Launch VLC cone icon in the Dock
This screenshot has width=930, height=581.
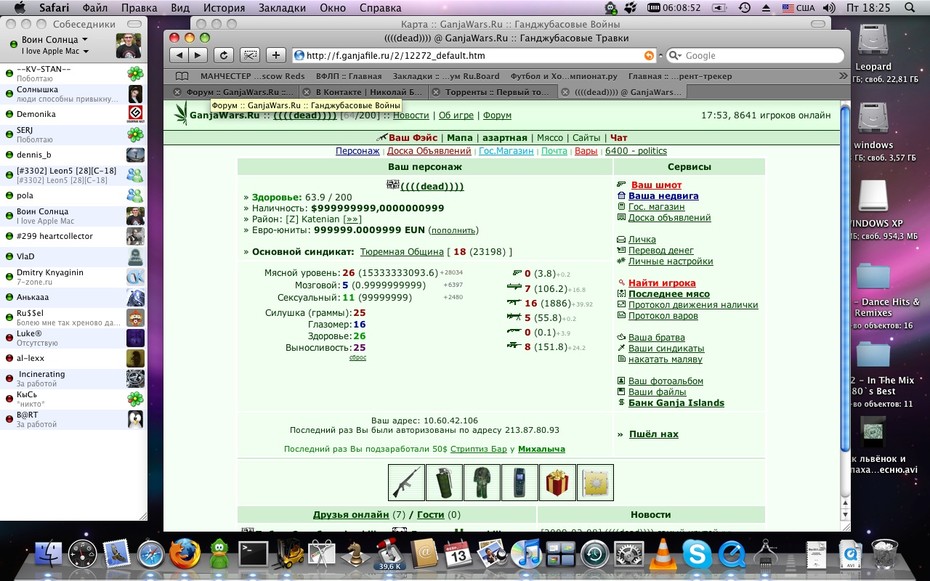click(x=663, y=554)
